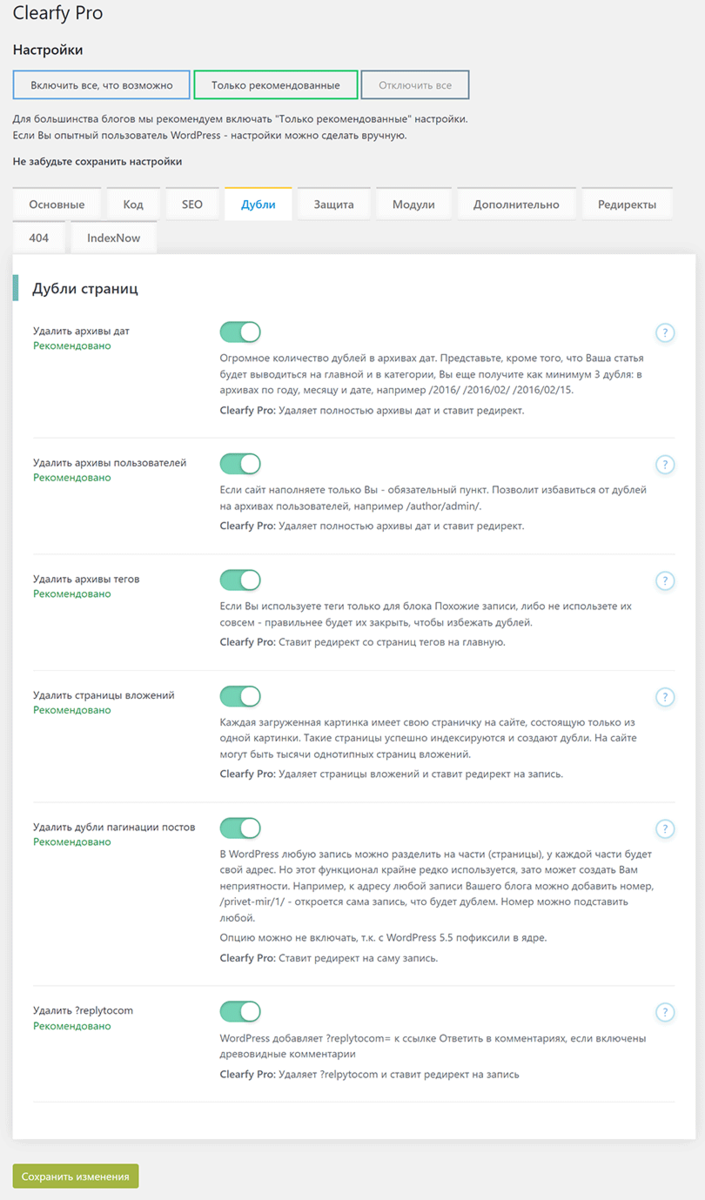Image resolution: width=705 pixels, height=1200 pixels.
Task: Switch to the Основные tab
Action: [57, 204]
